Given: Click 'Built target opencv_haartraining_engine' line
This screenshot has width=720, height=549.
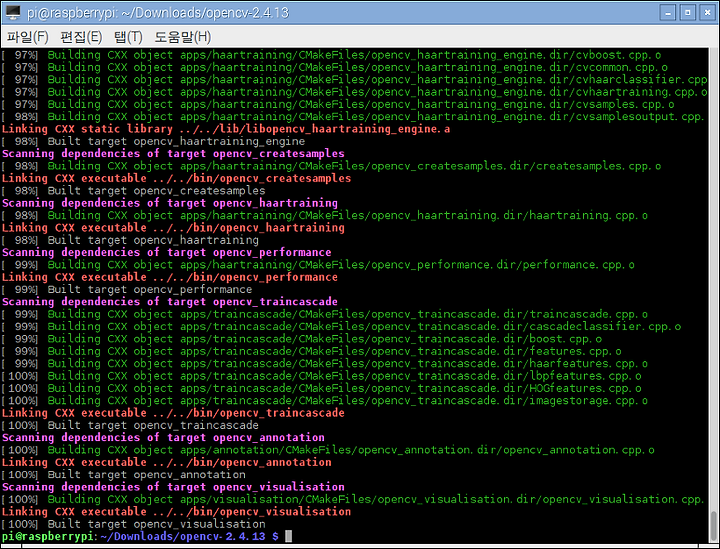Looking at the screenshot, I should (153, 141).
